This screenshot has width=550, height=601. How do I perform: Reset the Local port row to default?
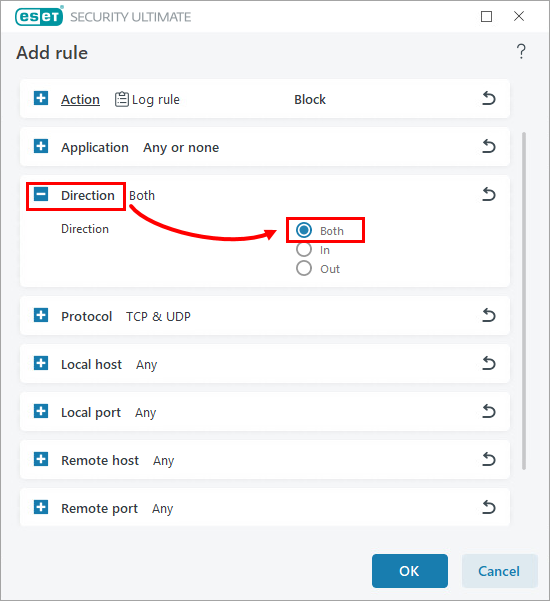(488, 411)
